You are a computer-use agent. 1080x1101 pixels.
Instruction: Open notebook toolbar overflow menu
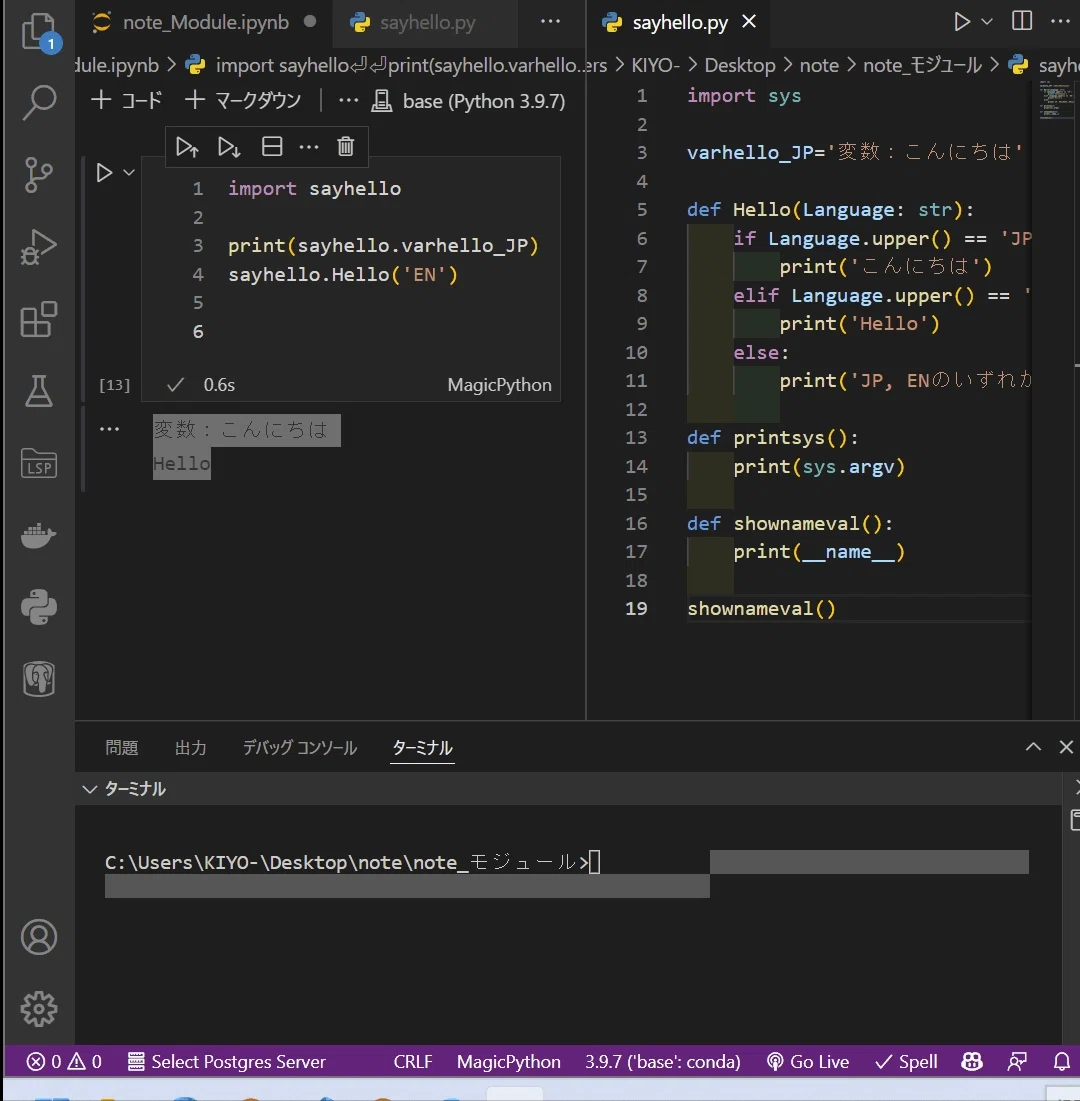click(x=348, y=100)
